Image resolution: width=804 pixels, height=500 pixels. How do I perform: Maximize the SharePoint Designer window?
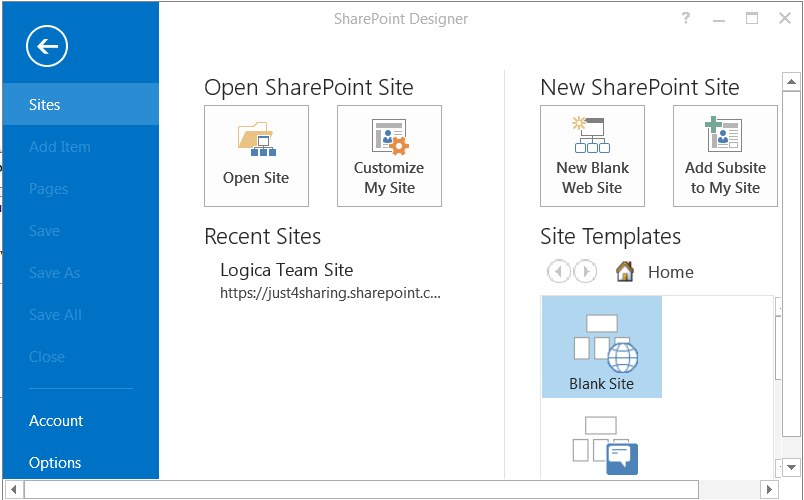point(752,19)
